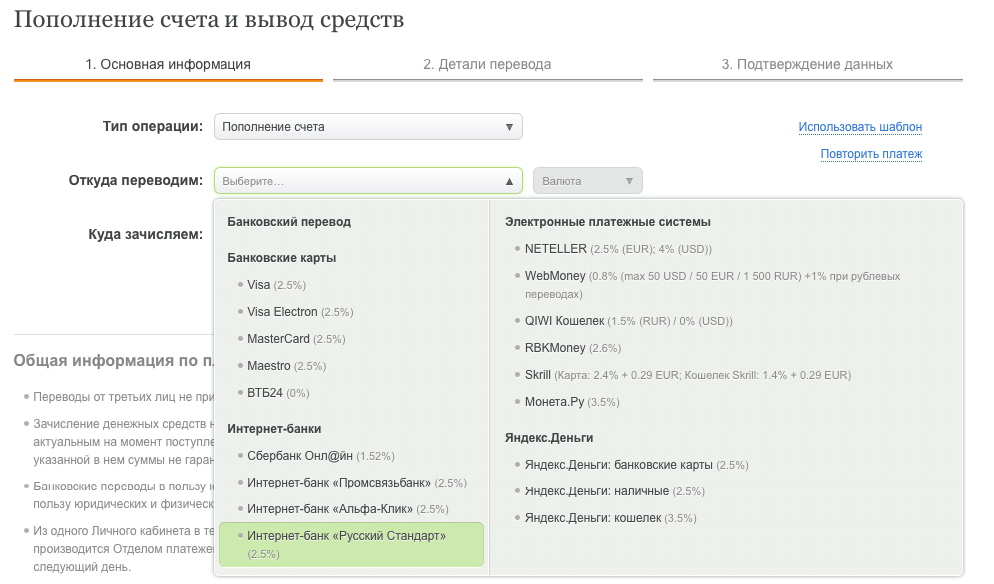Screen dimensions: 994x584
Task: Switch to Основная информация tab
Action: 167,64
